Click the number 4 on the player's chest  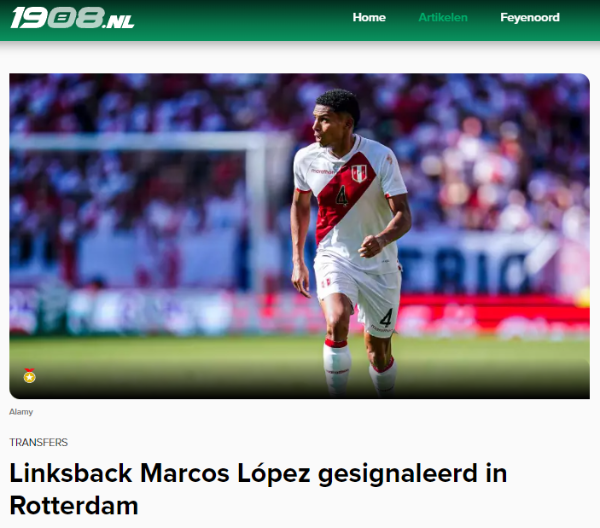coord(342,196)
